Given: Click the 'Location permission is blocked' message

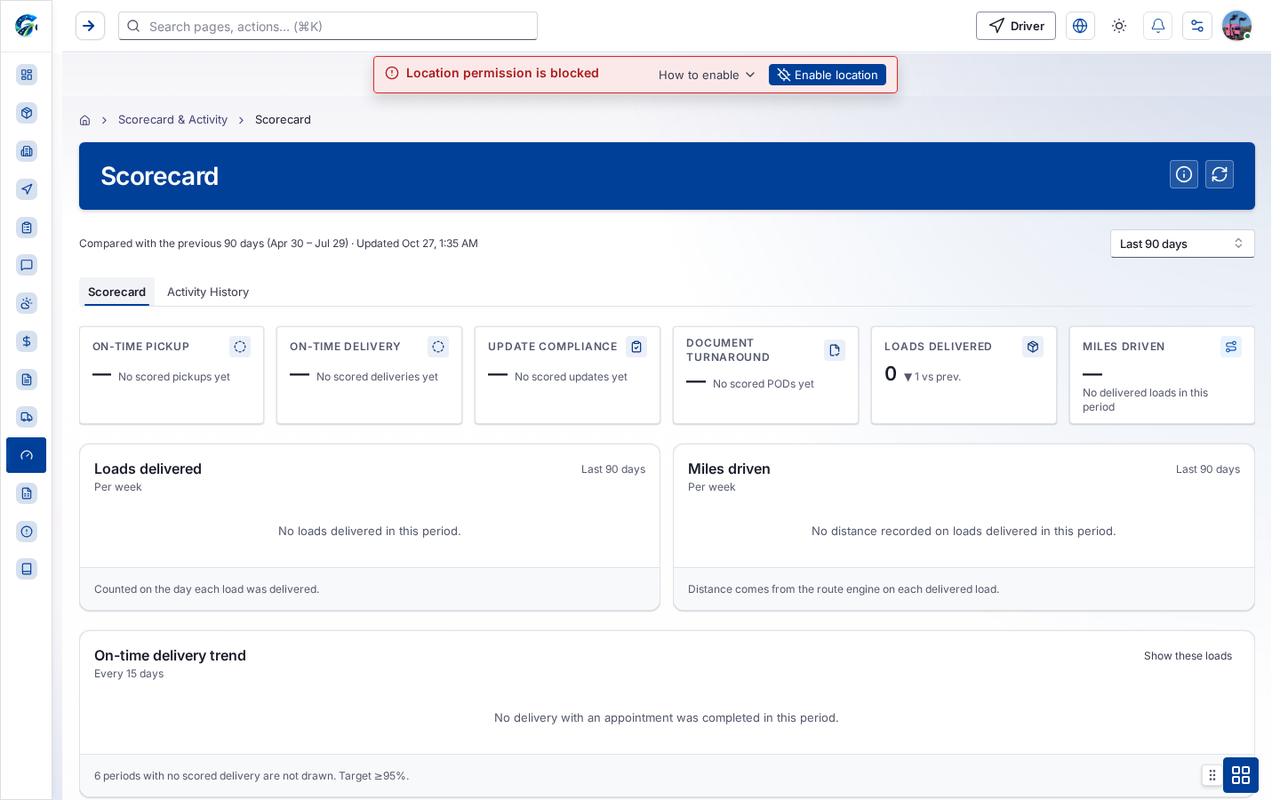Looking at the screenshot, I should tap(502, 73).
